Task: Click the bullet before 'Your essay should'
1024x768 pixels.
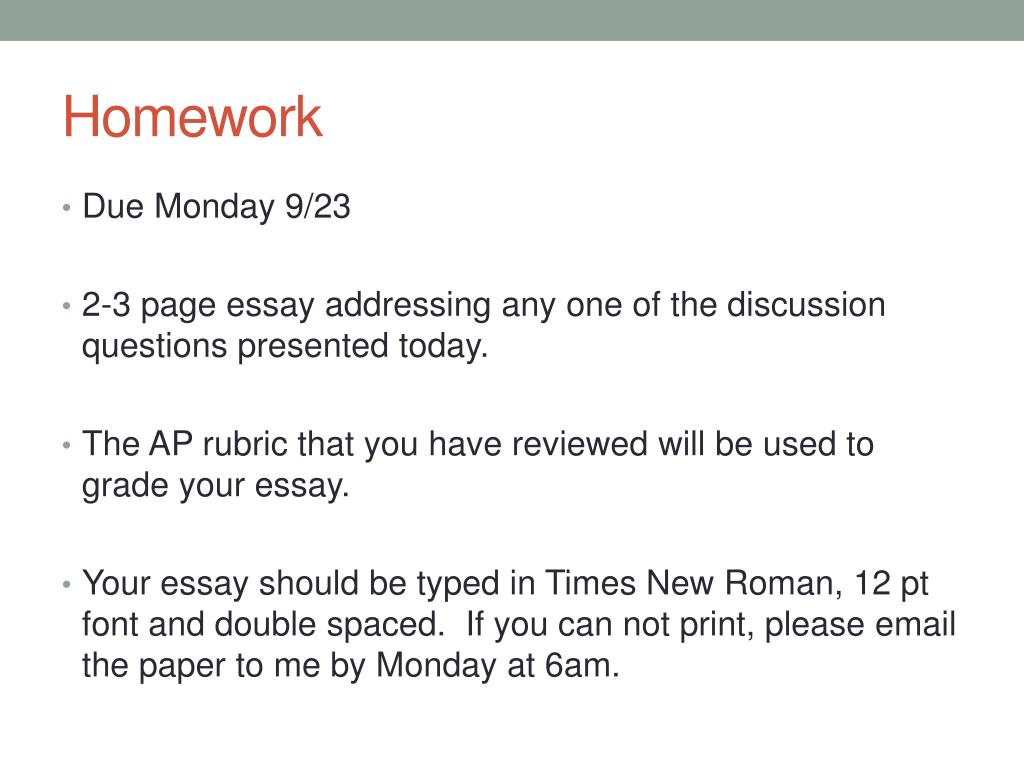Action: click(x=67, y=584)
